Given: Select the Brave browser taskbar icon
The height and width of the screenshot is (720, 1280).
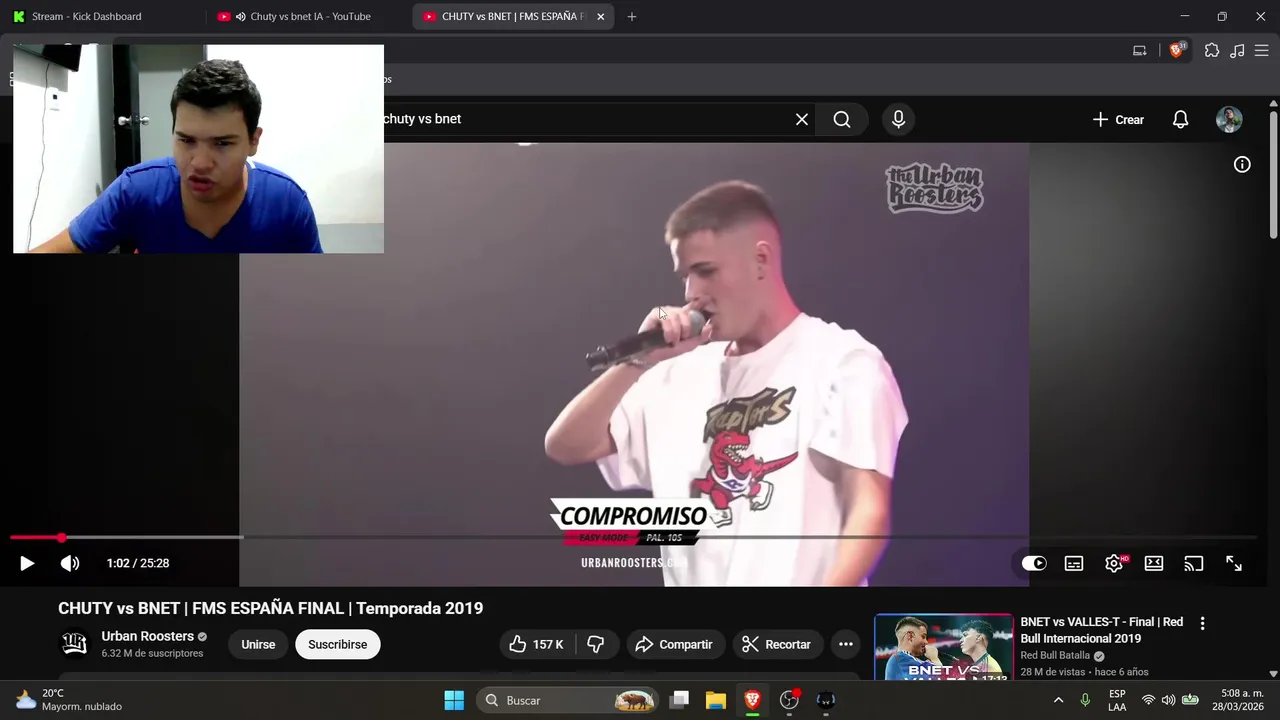Looking at the screenshot, I should [752, 700].
